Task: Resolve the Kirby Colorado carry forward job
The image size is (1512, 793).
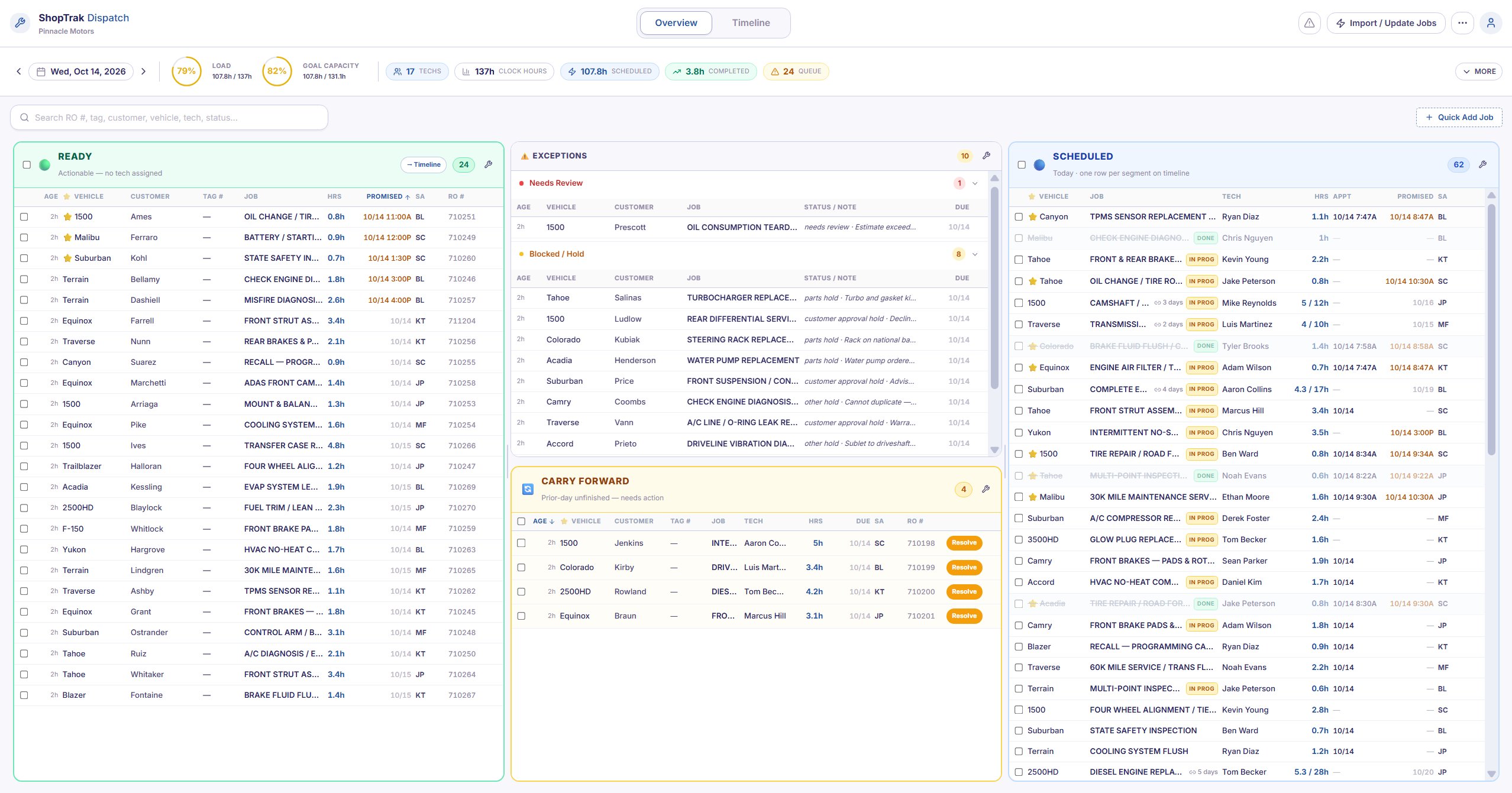Action: (964, 568)
